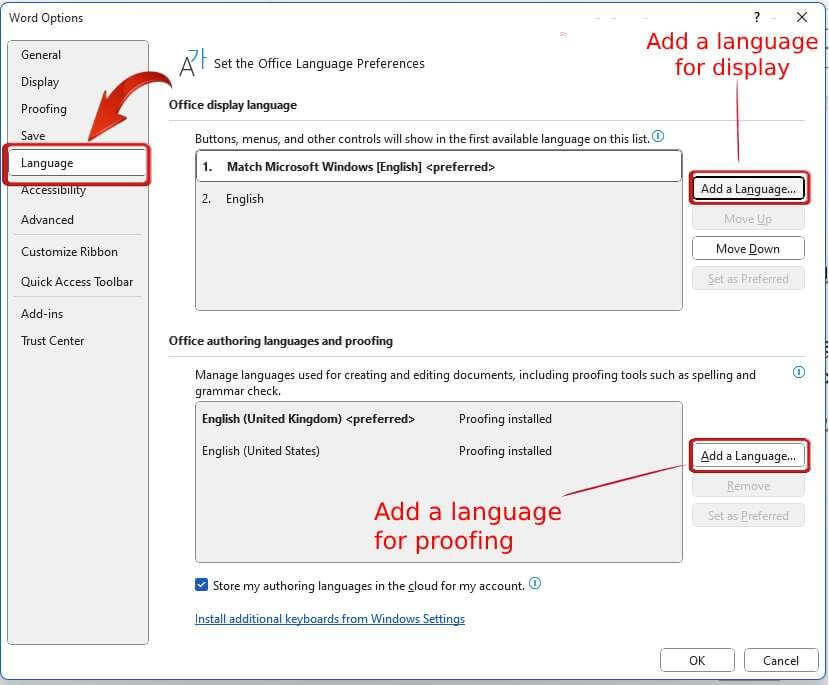829x685 pixels.
Task: Open the Customize Ribbon section
Action: tap(69, 251)
